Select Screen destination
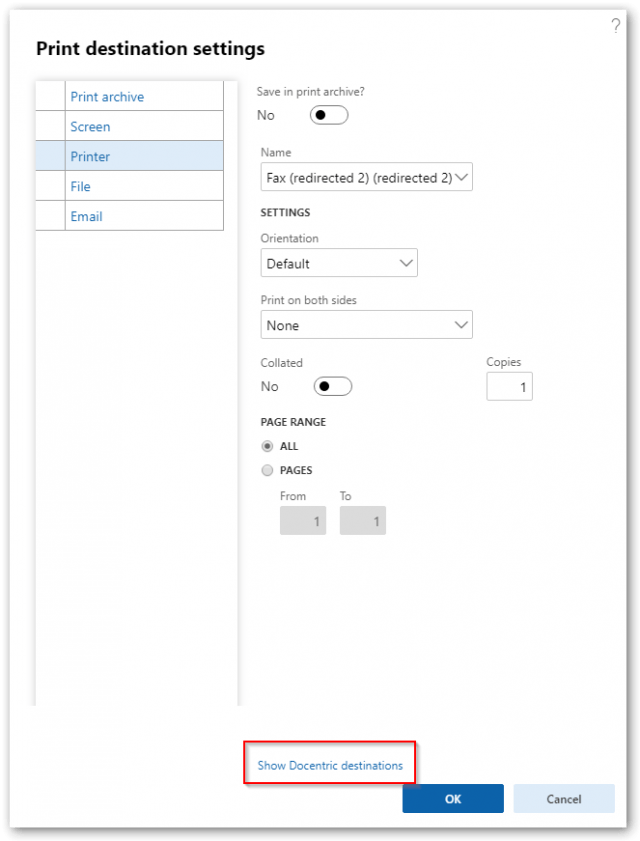This screenshot has height=841, width=640. pos(129,126)
